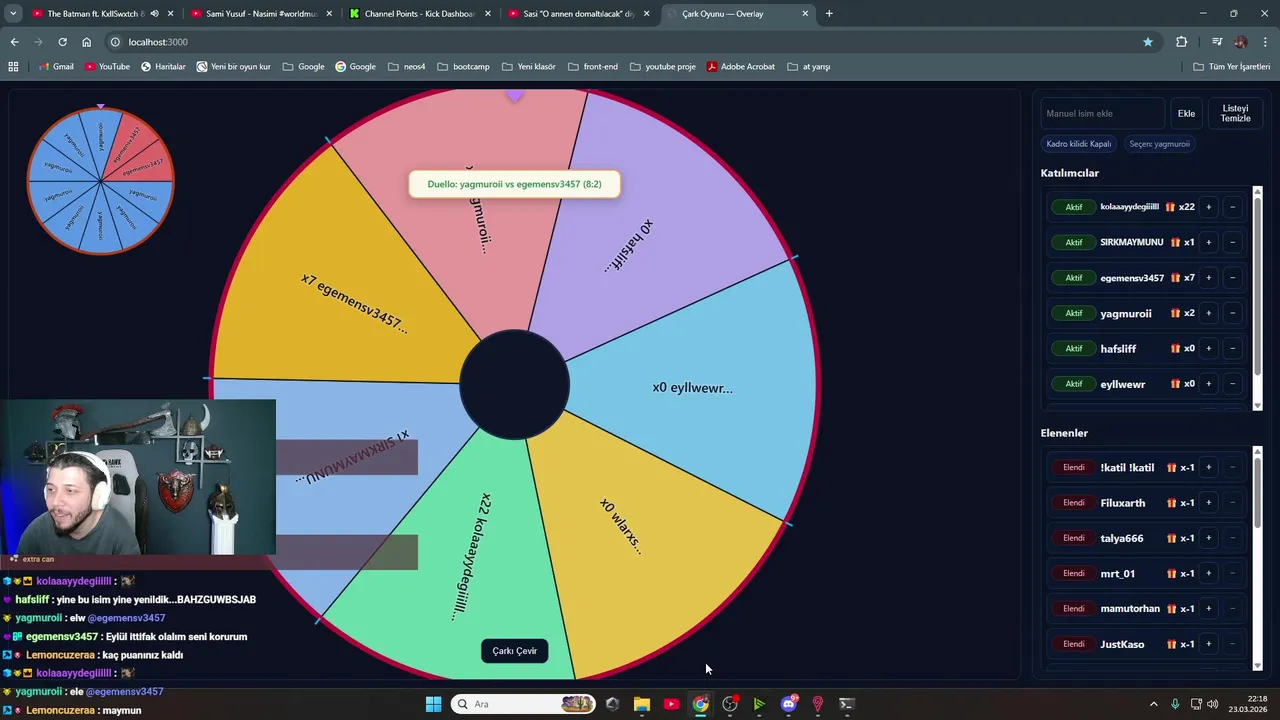The image size is (1280, 720).
Task: Click the gift icon on egemensv3457 row
Action: (1175, 278)
